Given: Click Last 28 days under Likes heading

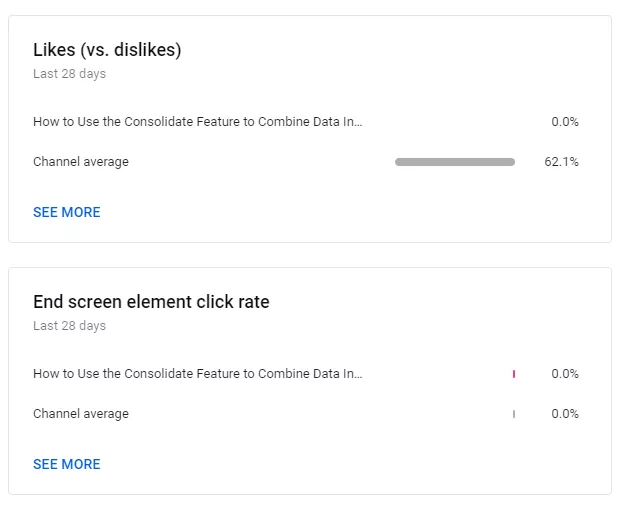Looking at the screenshot, I should click(x=69, y=74).
